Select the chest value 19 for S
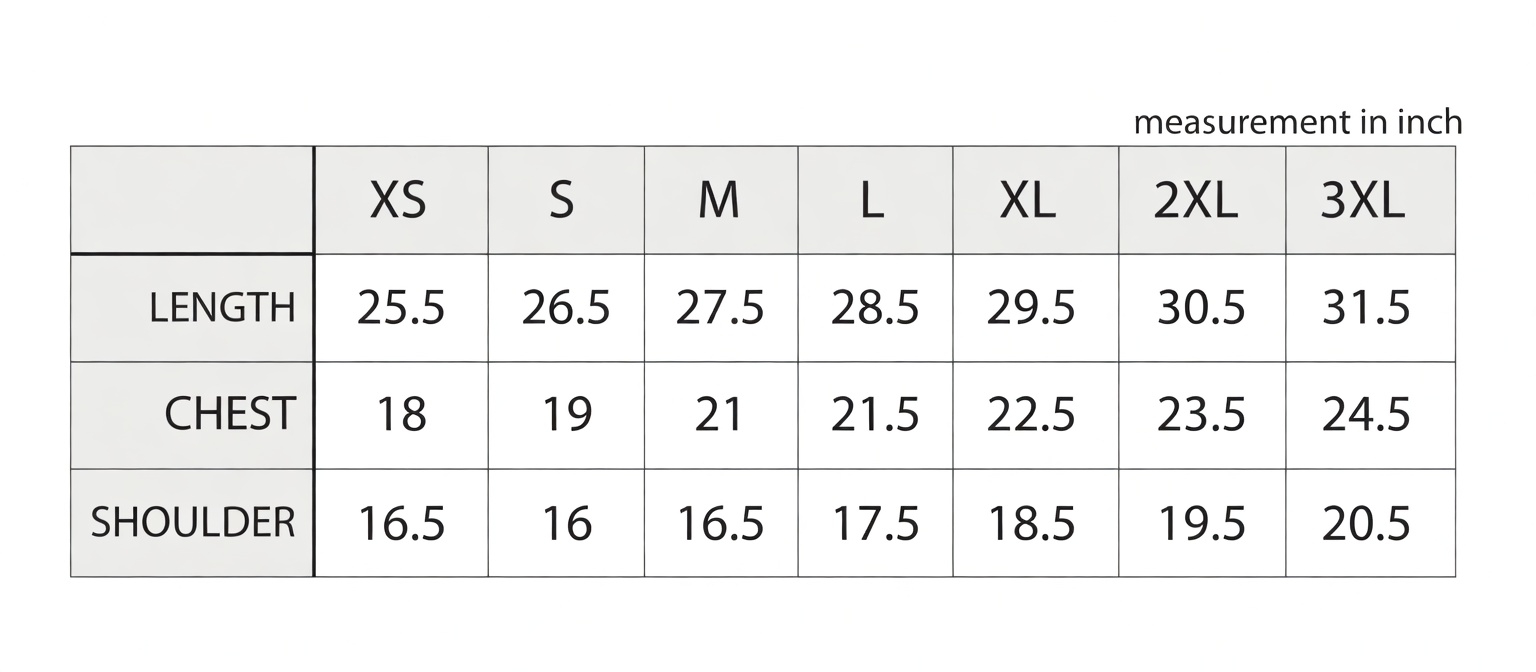The height and width of the screenshot is (672, 1536). [x=566, y=415]
